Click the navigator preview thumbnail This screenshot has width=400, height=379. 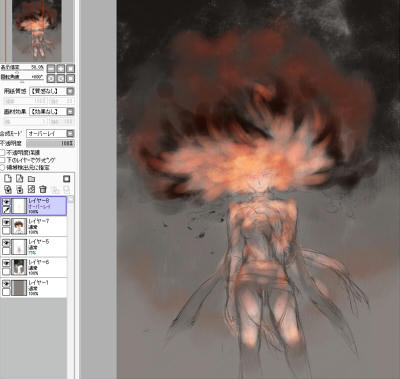tap(37, 31)
